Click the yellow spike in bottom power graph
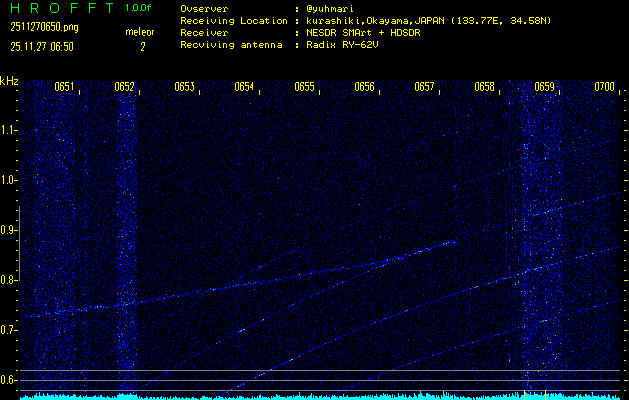Screen dimensions: 629x400 click(524, 393)
